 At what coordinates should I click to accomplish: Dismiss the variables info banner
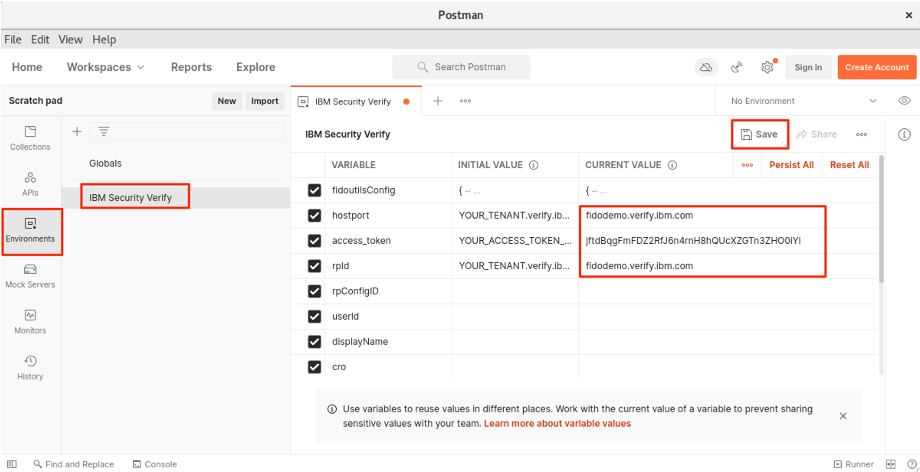(x=843, y=416)
